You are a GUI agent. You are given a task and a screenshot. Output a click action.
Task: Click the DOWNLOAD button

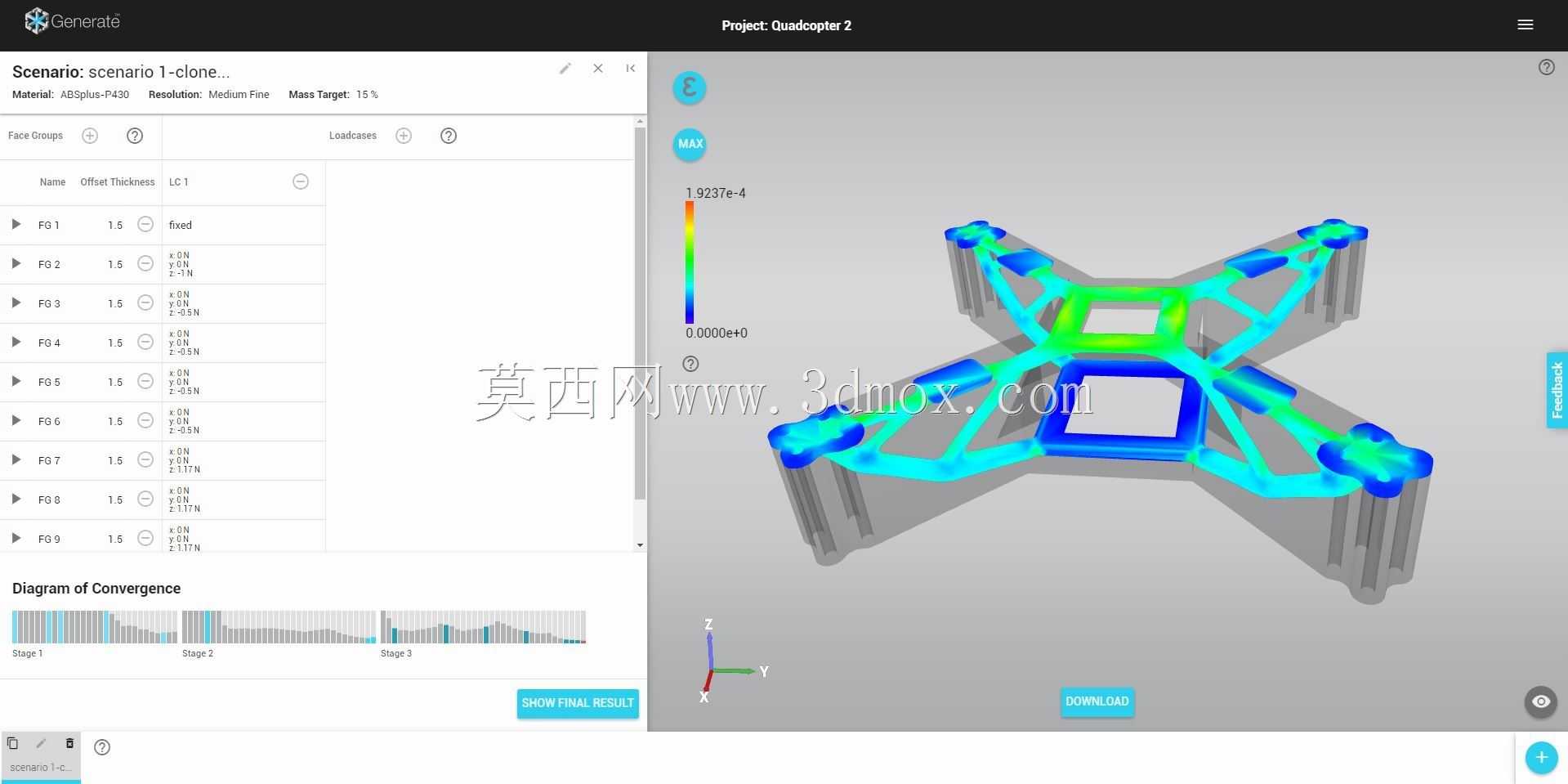[x=1097, y=701]
